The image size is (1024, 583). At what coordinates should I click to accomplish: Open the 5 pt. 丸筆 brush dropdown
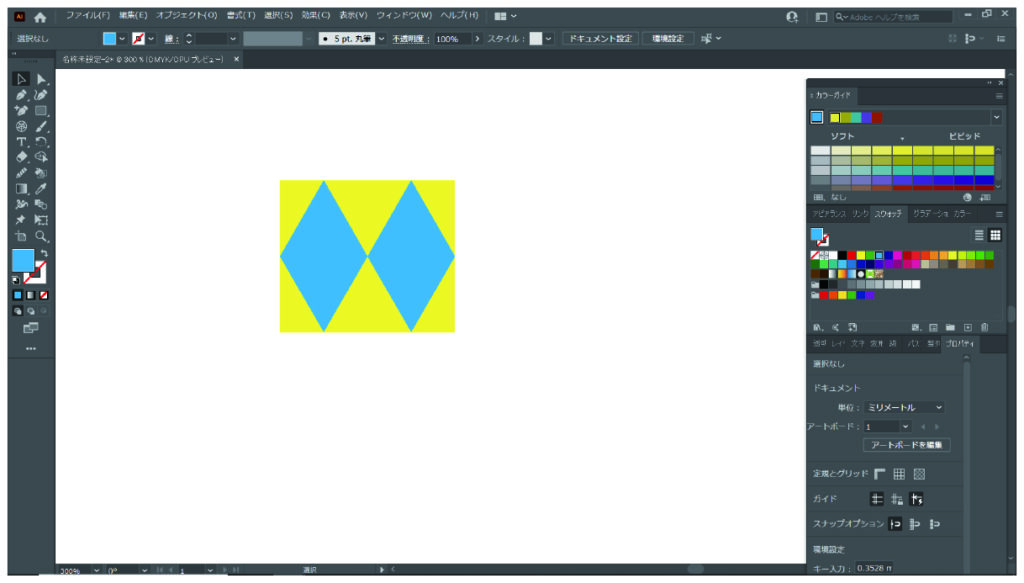click(381, 39)
